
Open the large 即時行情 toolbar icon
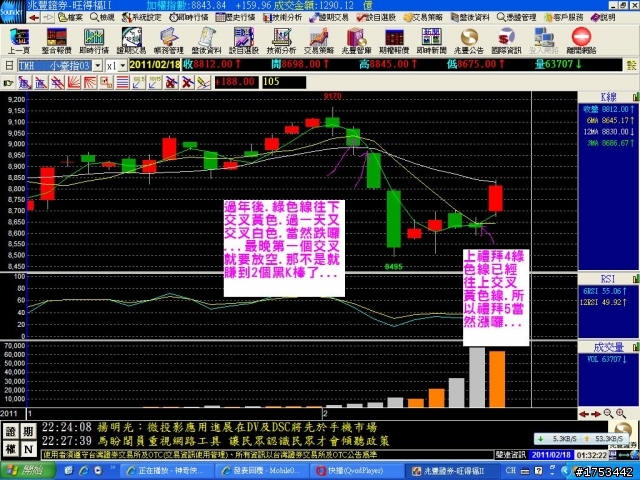tap(94, 41)
